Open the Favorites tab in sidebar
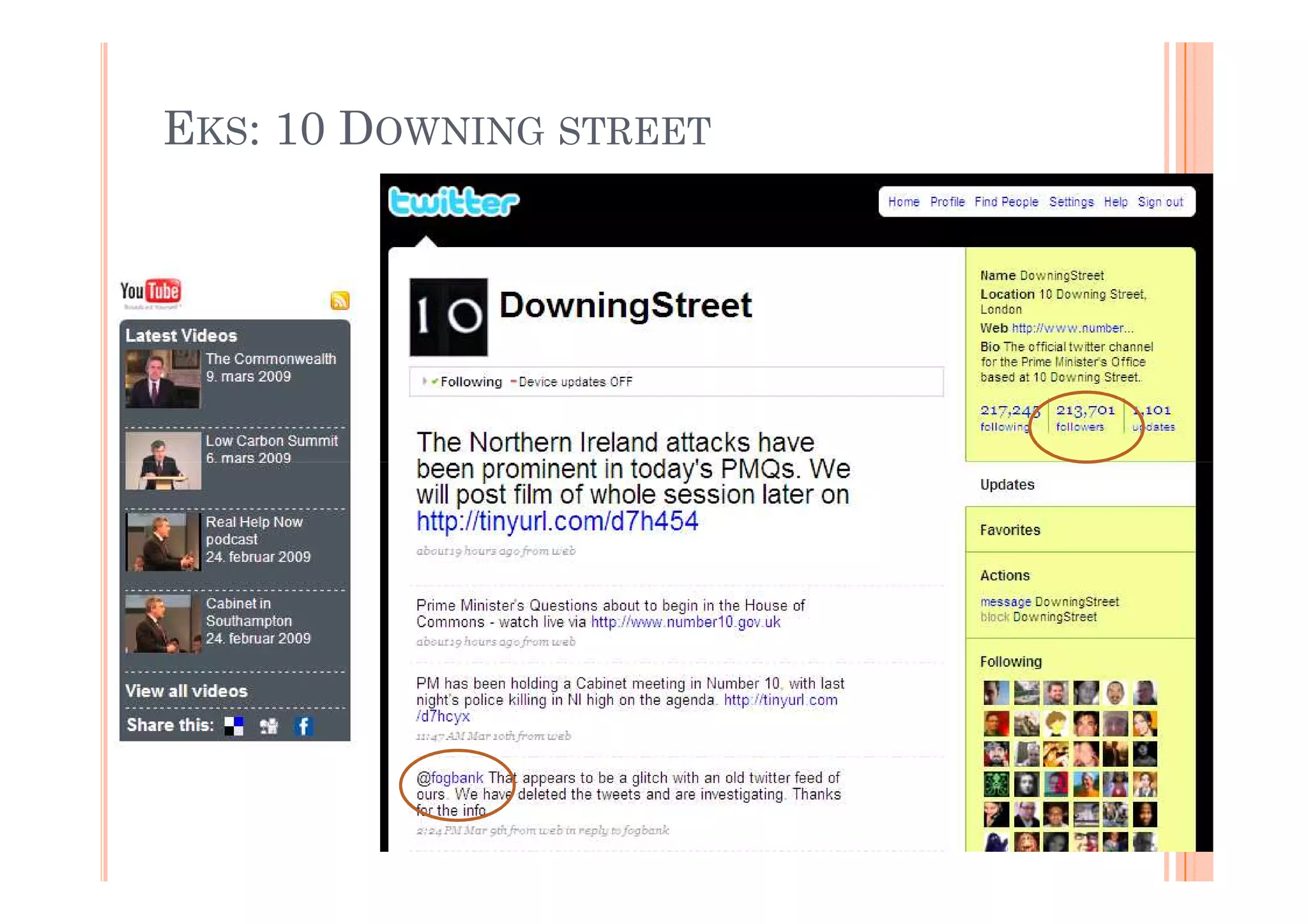Image resolution: width=1308 pixels, height=924 pixels. tap(1010, 530)
